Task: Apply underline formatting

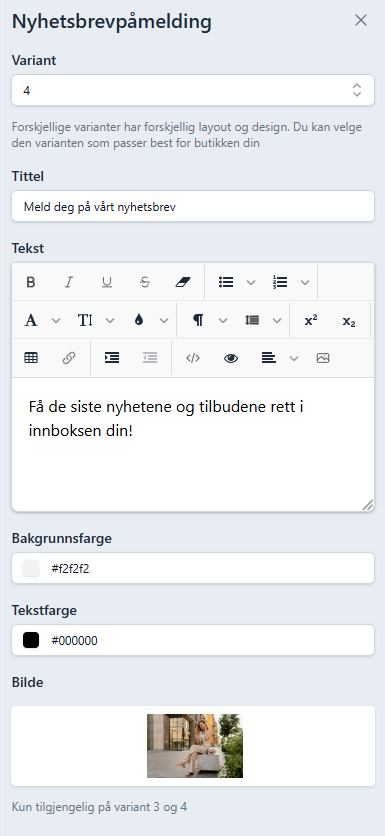Action: [107, 282]
